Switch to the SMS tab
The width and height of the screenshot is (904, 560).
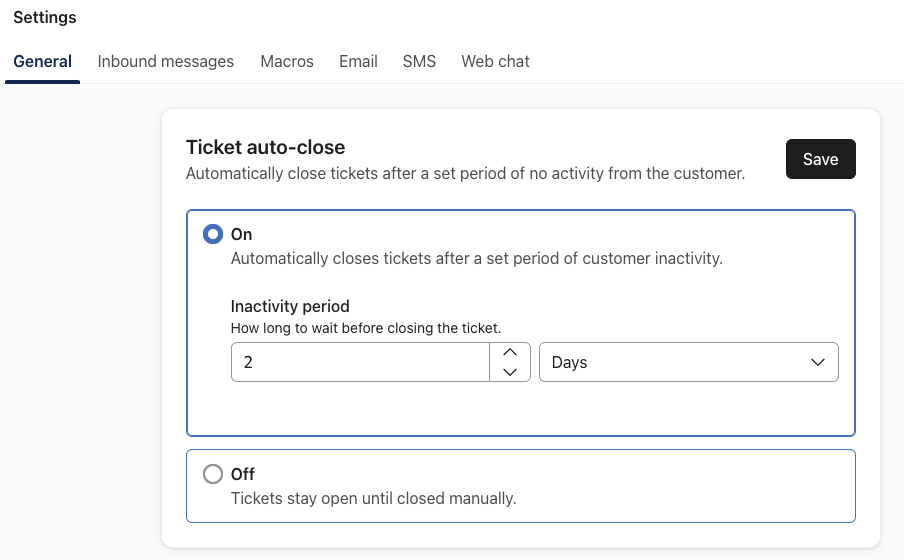click(x=420, y=61)
